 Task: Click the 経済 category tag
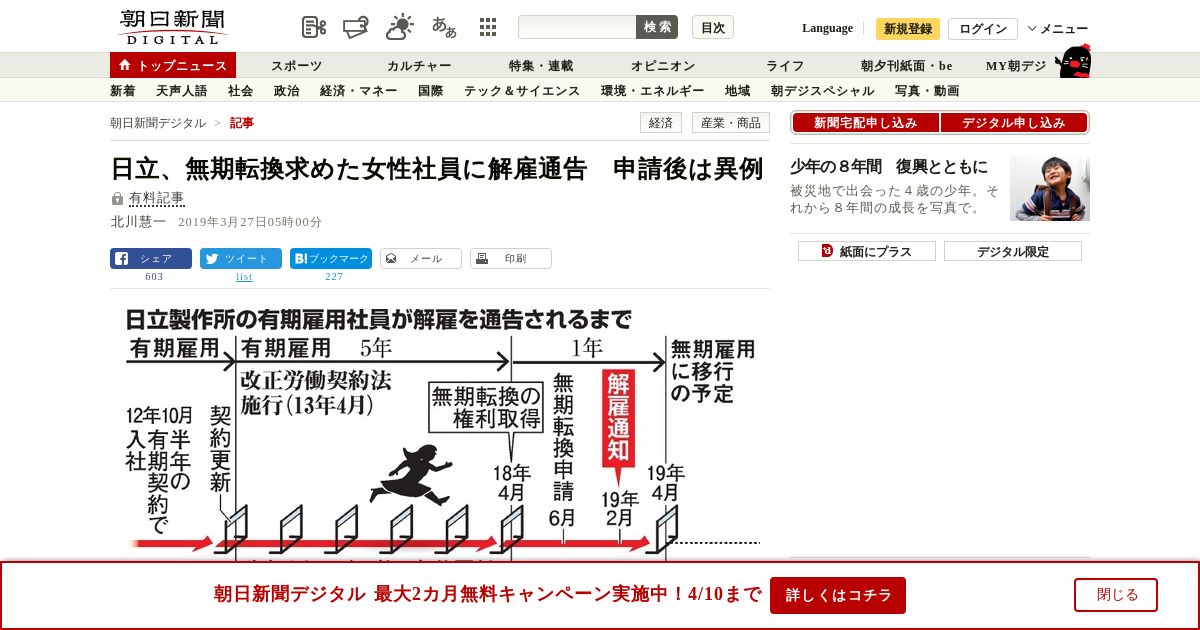(661, 123)
